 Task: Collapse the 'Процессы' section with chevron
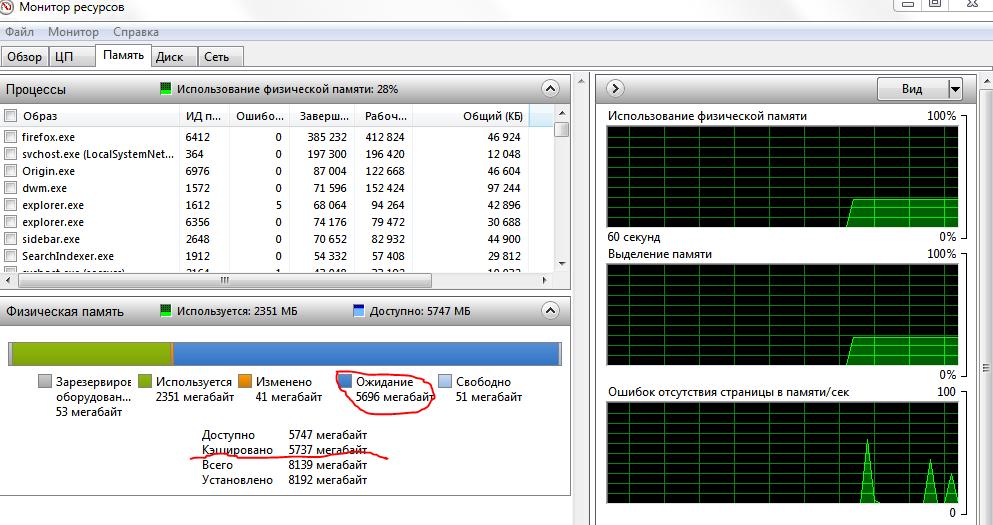tap(550, 89)
